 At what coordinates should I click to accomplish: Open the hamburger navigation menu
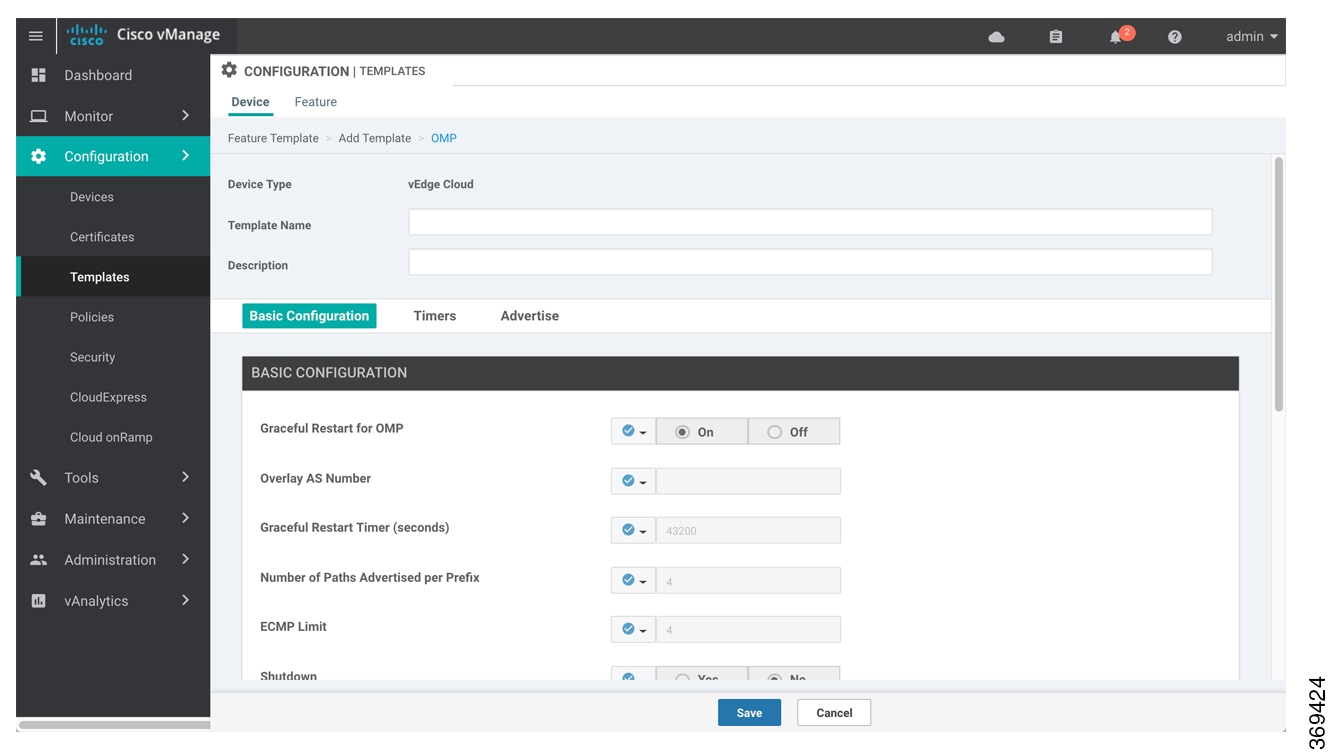pyautogui.click(x=36, y=36)
